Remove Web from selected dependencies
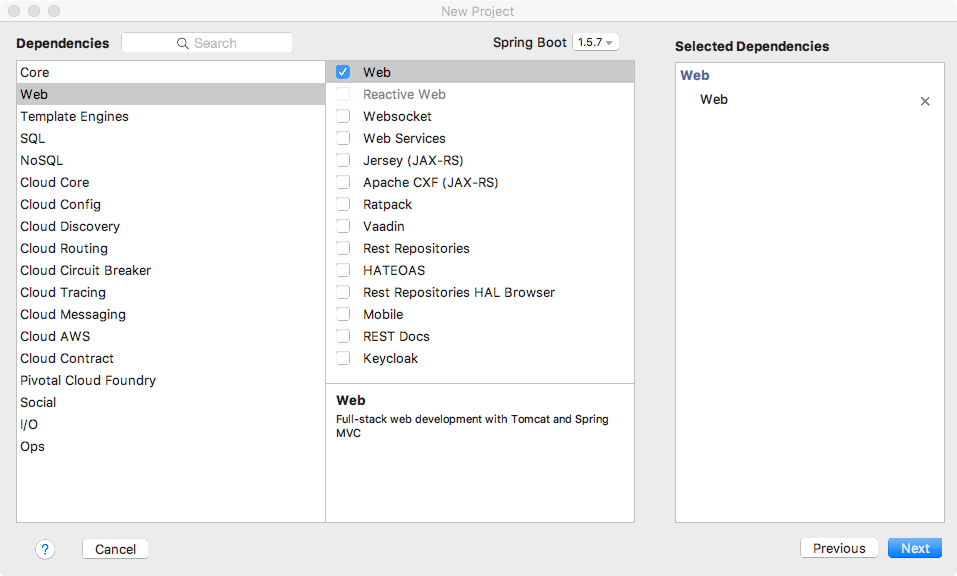This screenshot has width=957, height=576. click(x=925, y=101)
